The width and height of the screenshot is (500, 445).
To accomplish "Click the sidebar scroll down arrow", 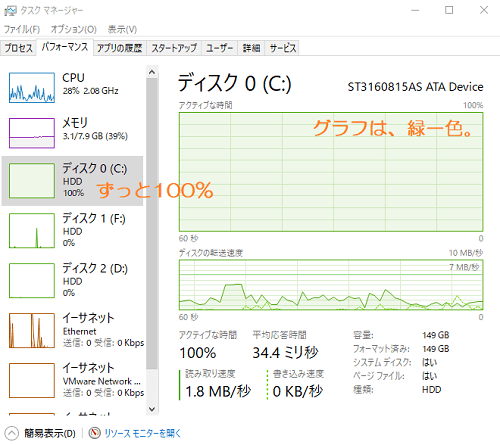I will pos(152,409).
